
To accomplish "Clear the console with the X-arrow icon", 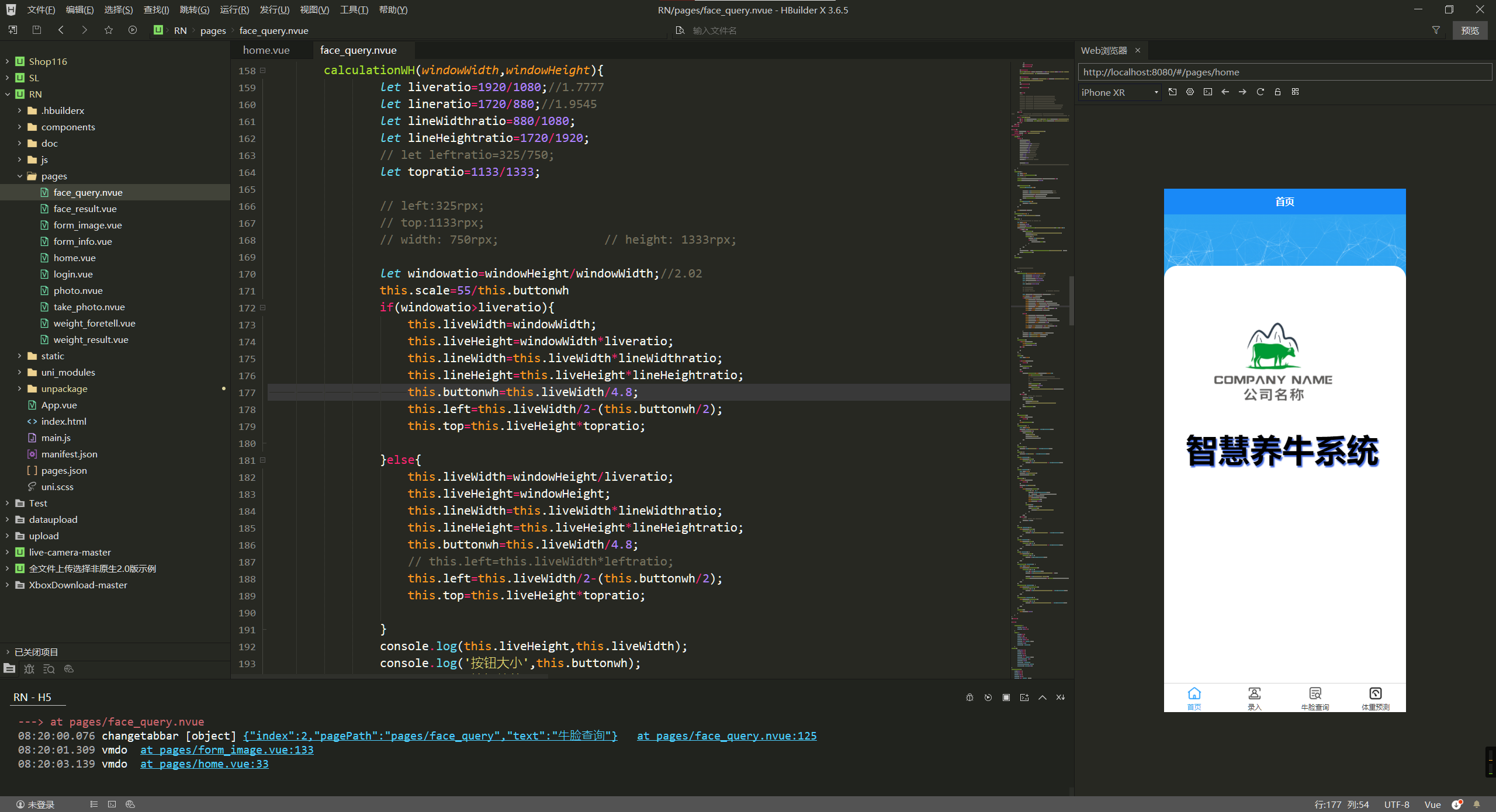I will (1060, 698).
